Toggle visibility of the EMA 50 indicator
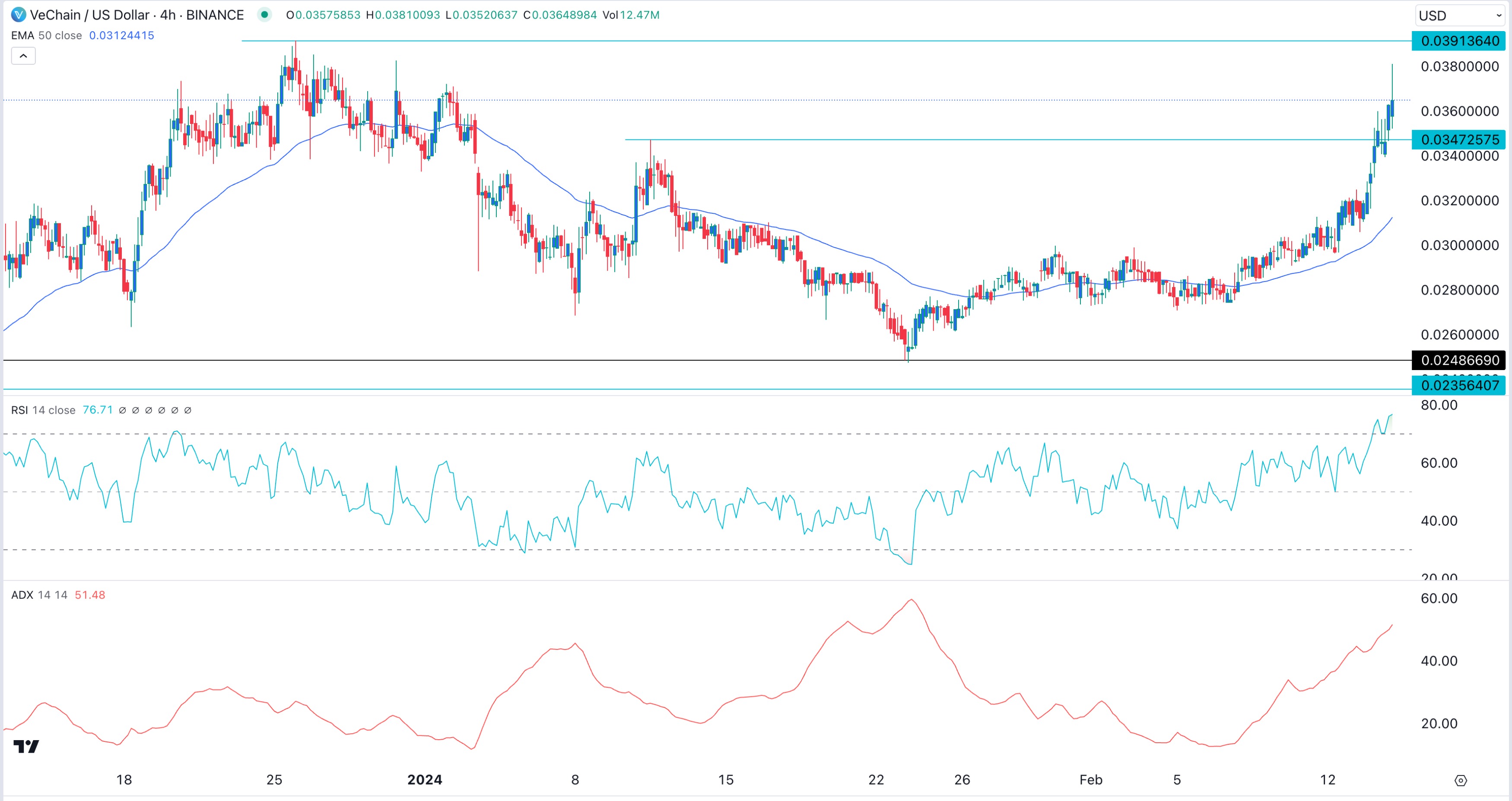Screen dimensions: 1512x801 pos(45,35)
